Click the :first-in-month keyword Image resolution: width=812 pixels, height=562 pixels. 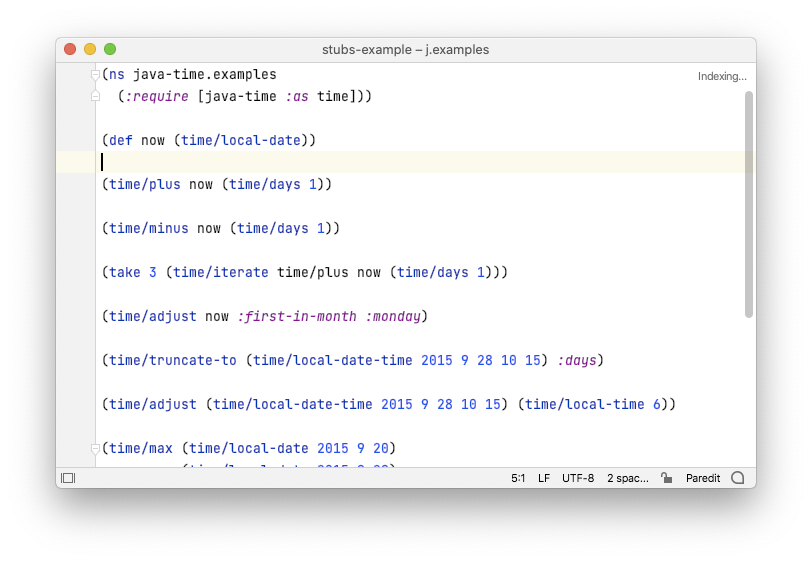(297, 317)
